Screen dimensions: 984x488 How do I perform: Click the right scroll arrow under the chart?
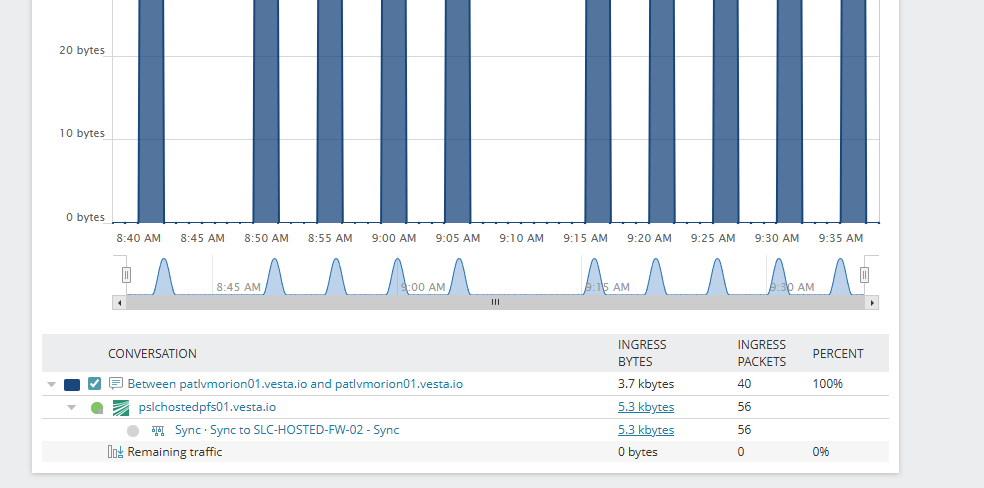(872, 302)
